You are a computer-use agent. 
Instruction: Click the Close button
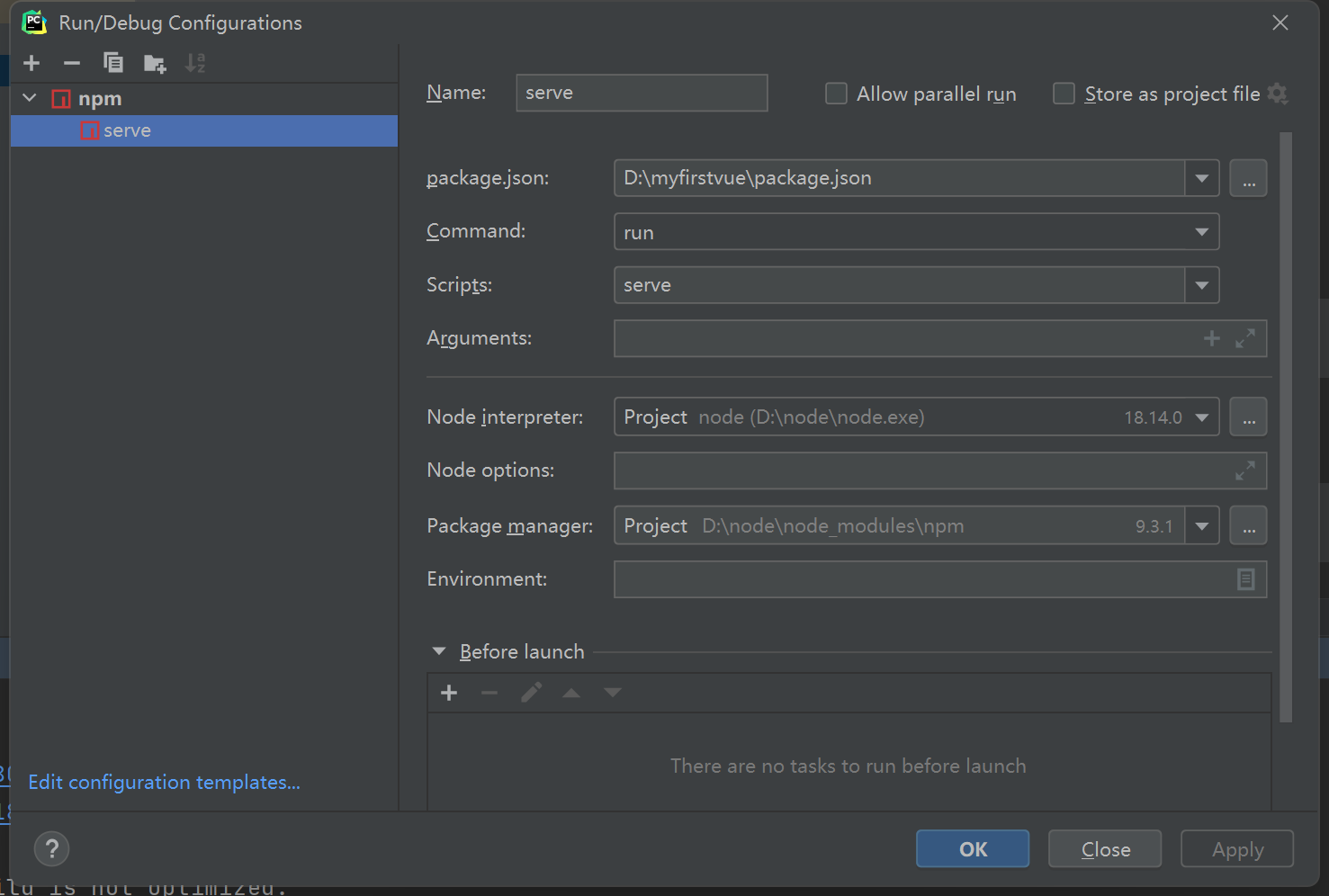click(x=1105, y=848)
